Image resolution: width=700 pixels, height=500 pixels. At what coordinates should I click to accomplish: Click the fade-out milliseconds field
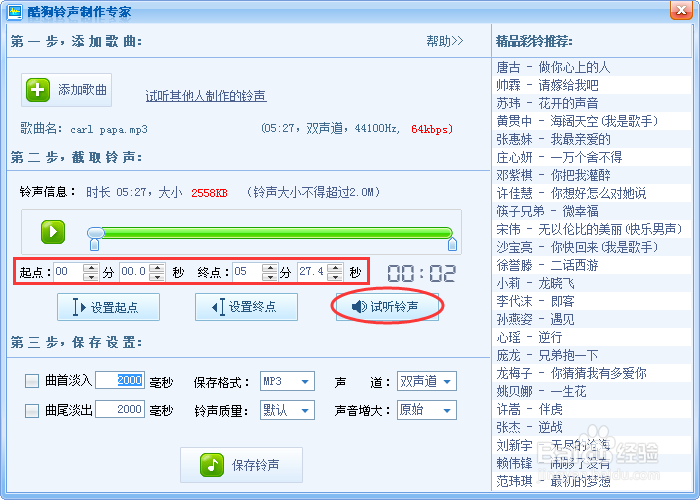[120, 409]
